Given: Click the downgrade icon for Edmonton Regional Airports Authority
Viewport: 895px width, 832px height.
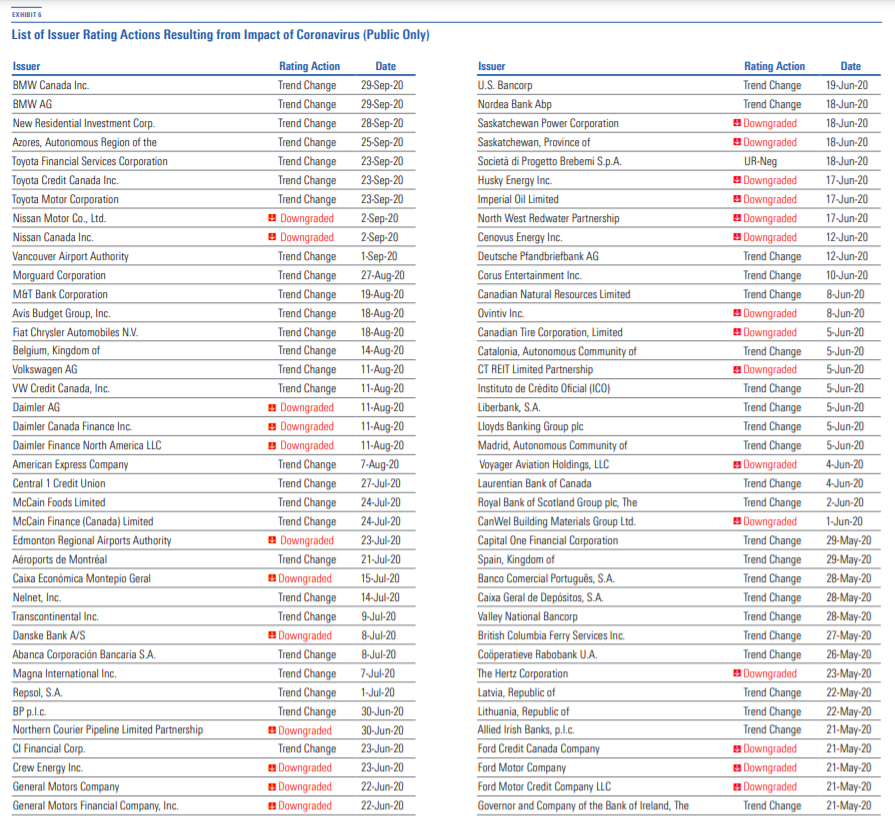Looking at the screenshot, I should click(x=272, y=540).
